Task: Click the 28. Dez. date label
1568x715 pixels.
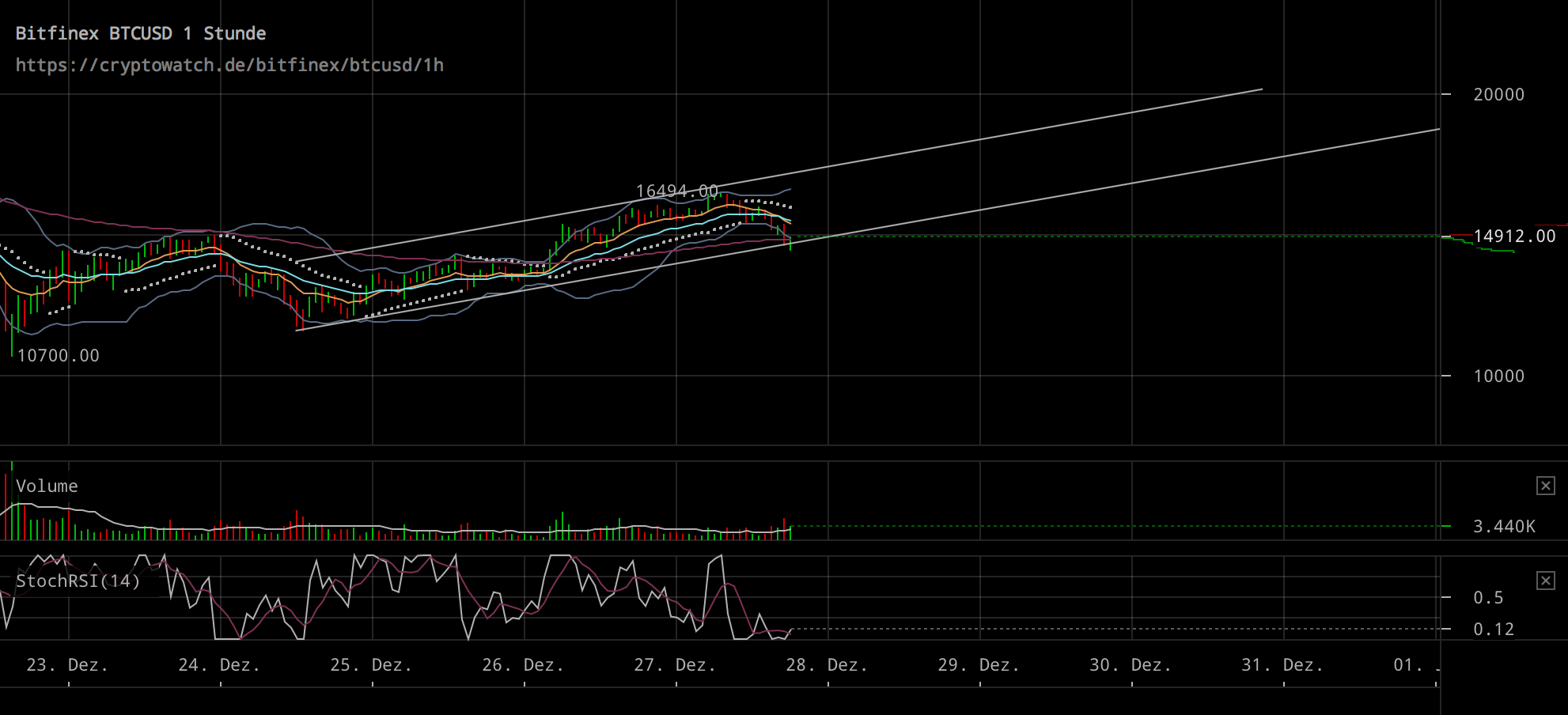Action: tap(828, 665)
